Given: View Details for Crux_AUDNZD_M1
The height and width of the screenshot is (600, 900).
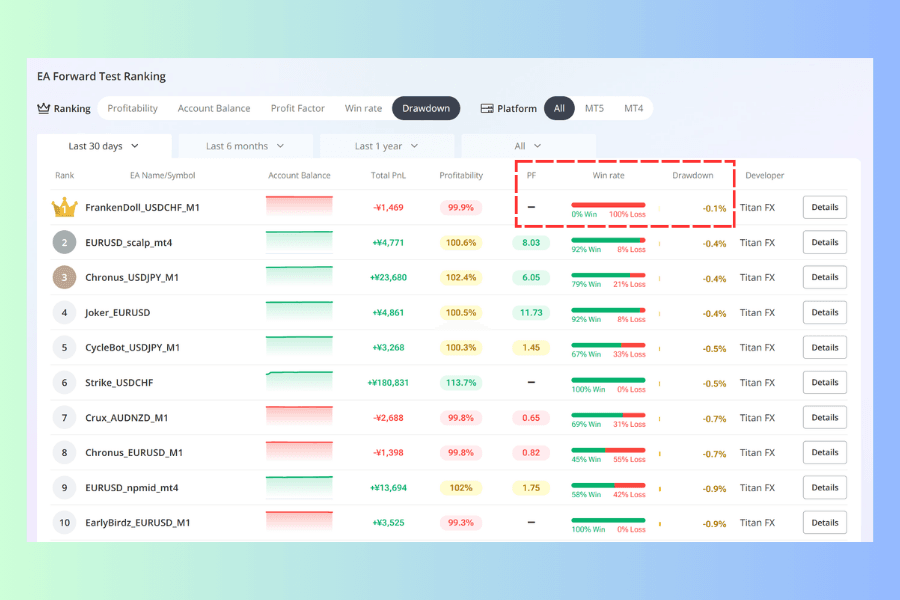Looking at the screenshot, I should click(825, 417).
